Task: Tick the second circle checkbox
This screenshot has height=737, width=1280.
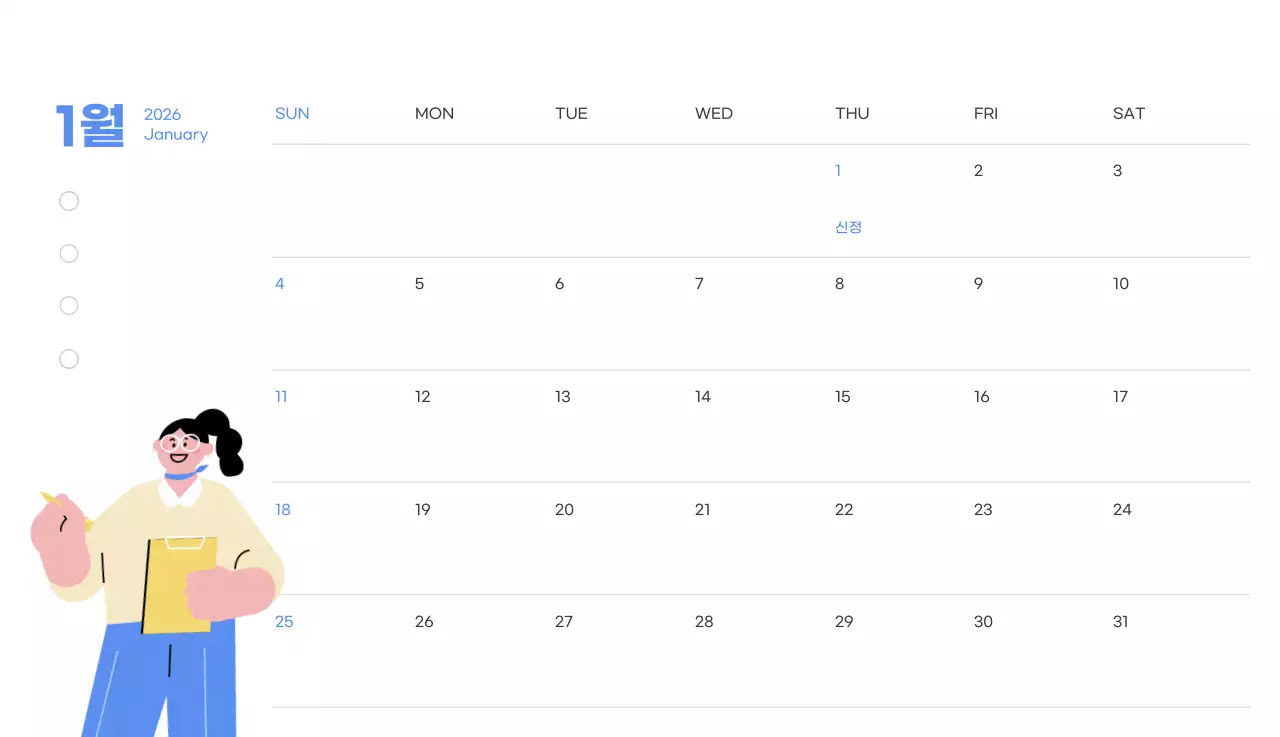Action: pyautogui.click(x=69, y=254)
